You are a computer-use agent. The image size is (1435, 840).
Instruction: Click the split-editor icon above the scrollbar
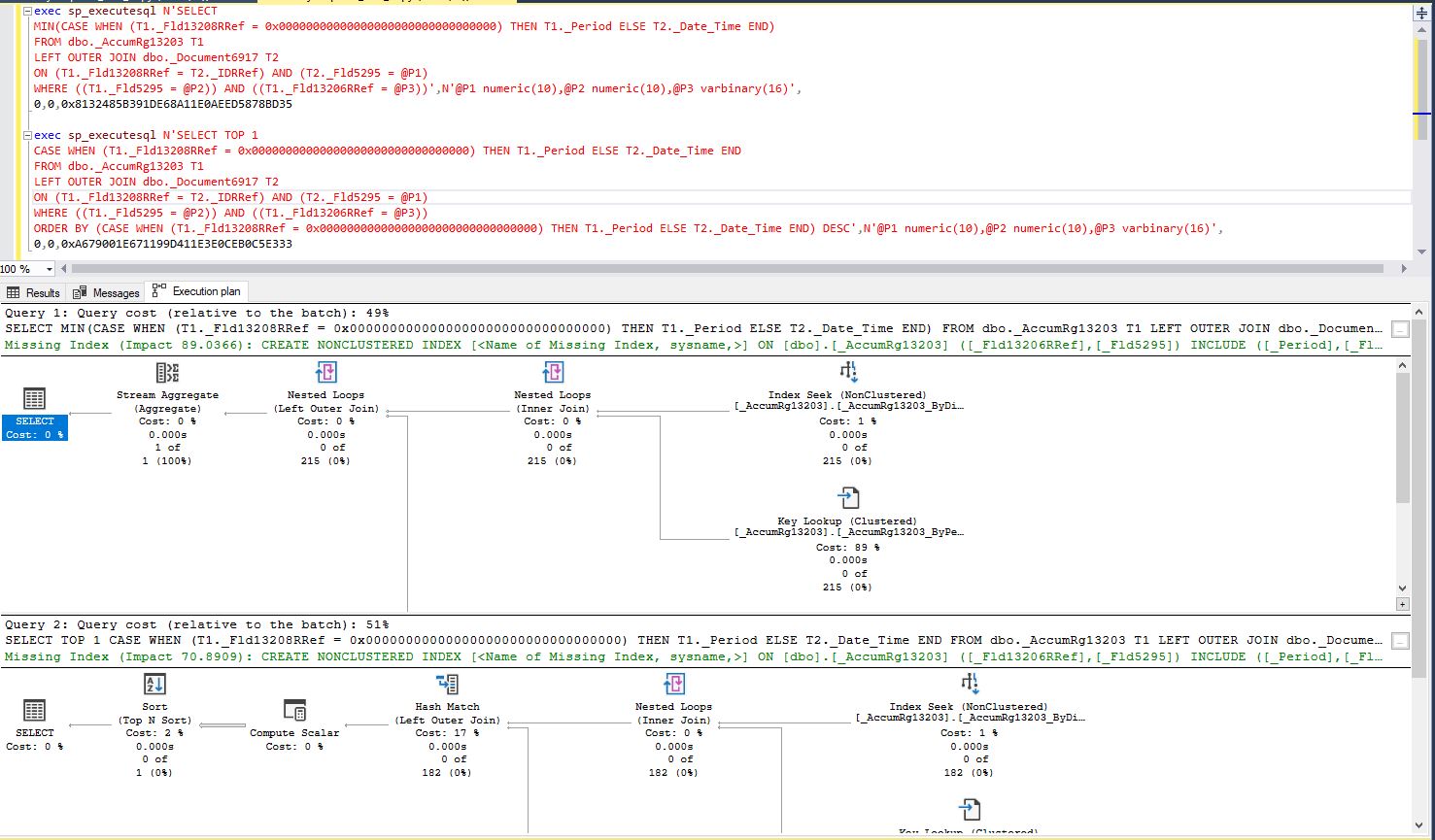(x=1420, y=14)
